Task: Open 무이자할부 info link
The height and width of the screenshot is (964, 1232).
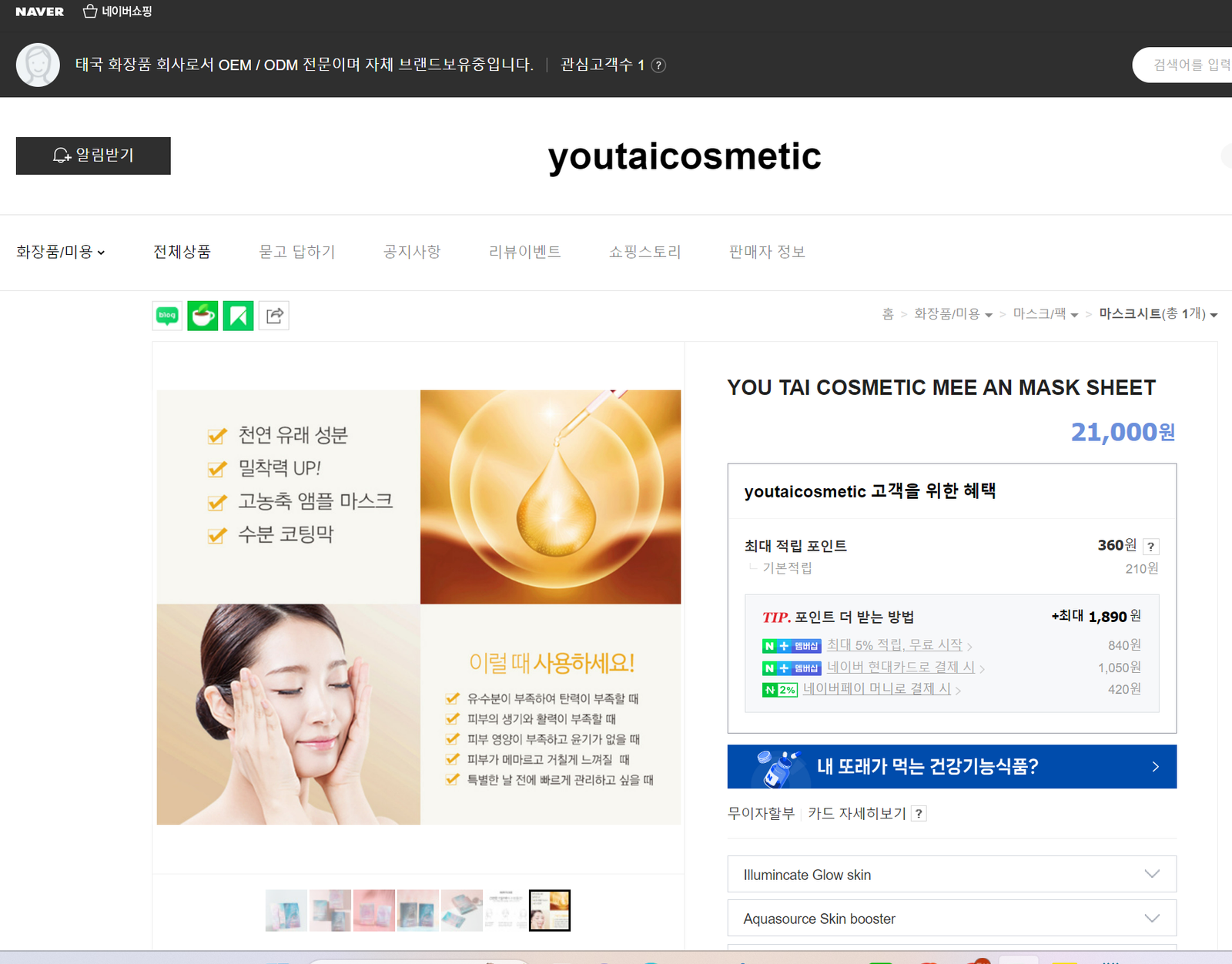Action: (x=761, y=814)
